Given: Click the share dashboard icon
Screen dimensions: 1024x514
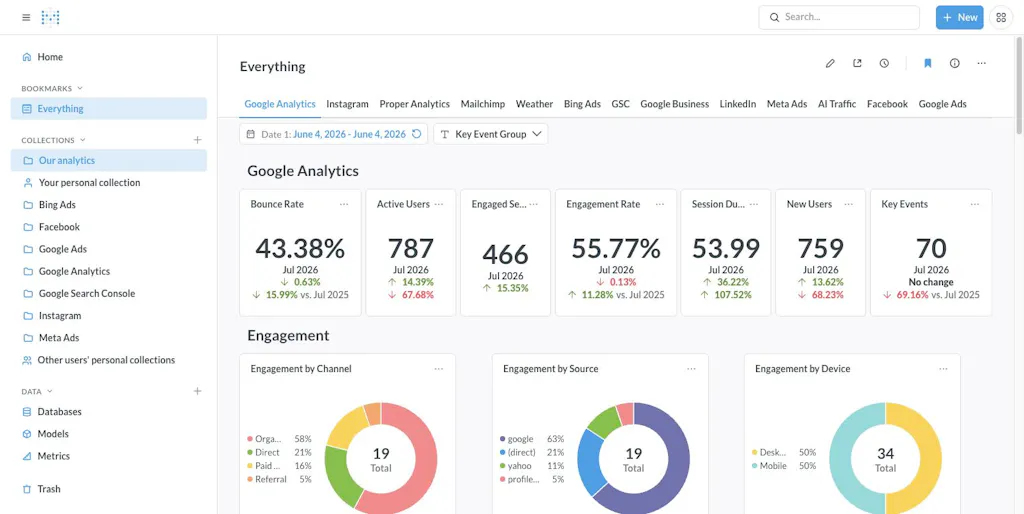Looking at the screenshot, I should 857,63.
